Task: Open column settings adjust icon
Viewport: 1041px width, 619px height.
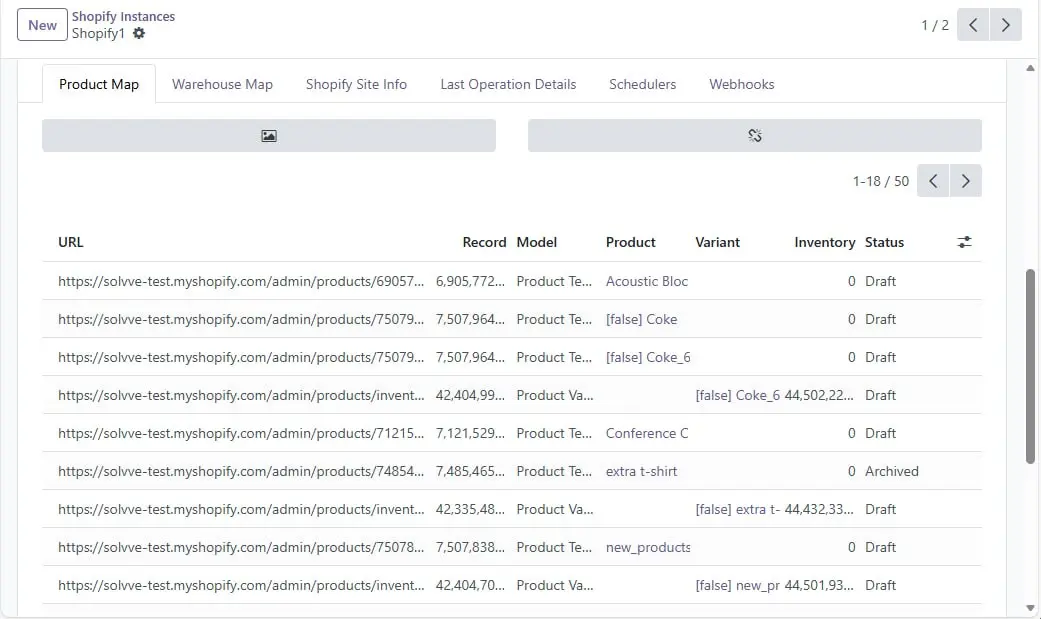Action: [964, 242]
